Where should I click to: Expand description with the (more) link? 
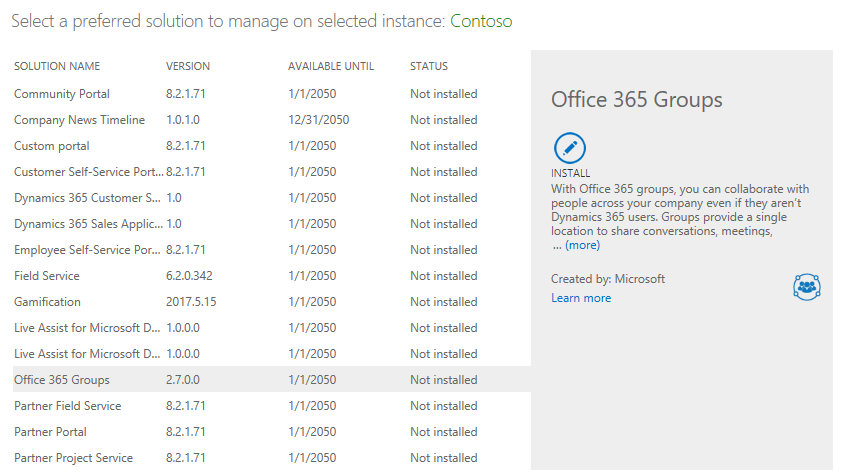(x=583, y=245)
